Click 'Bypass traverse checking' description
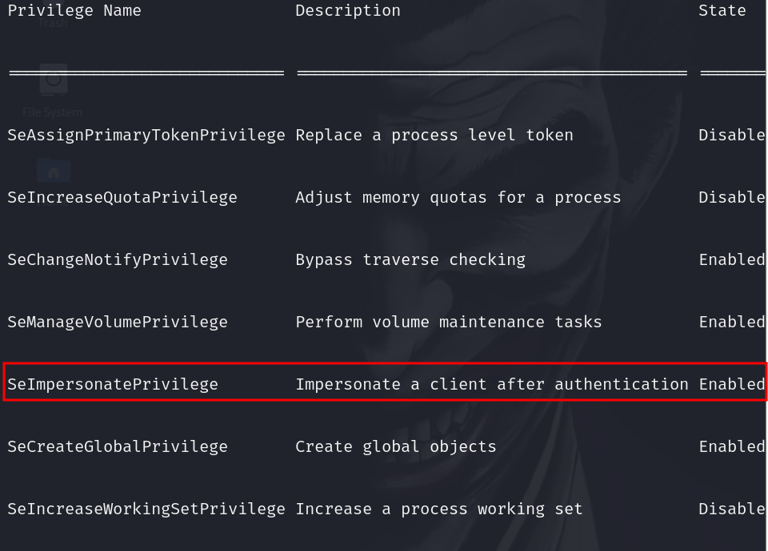Screen dimensions: 768x551 click(x=410, y=260)
